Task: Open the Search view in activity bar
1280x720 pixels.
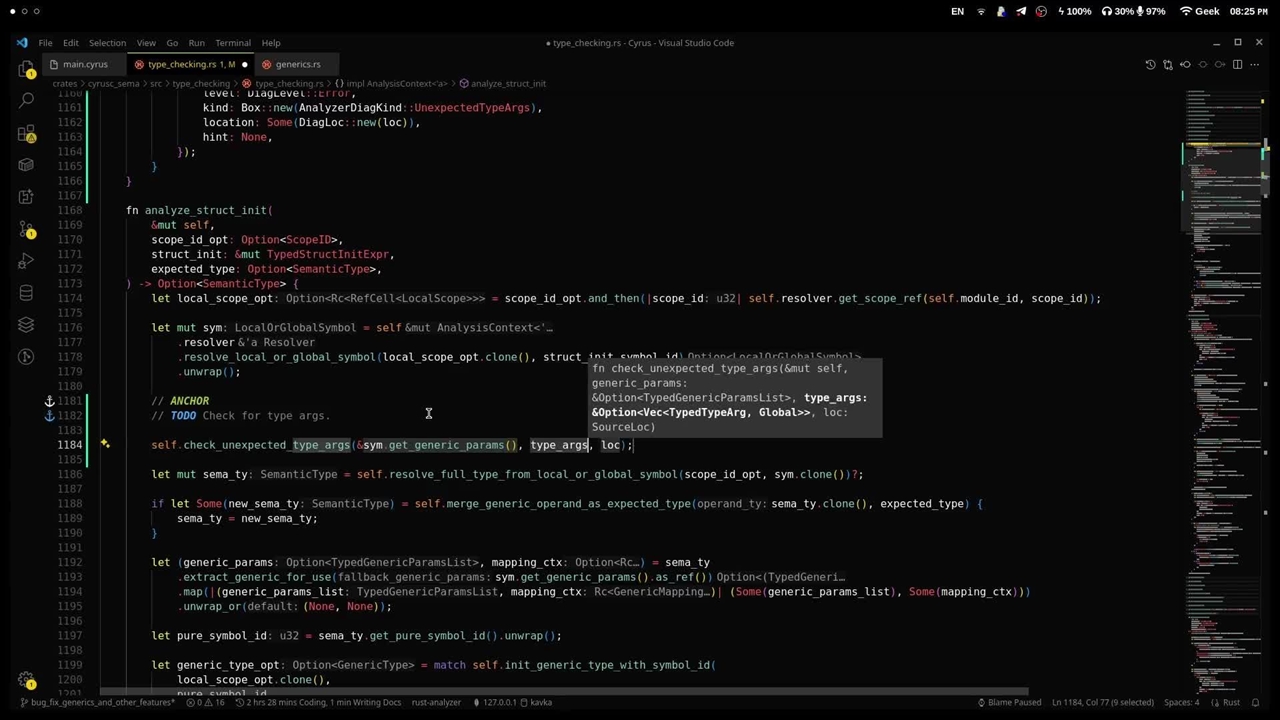Action: 26,101
